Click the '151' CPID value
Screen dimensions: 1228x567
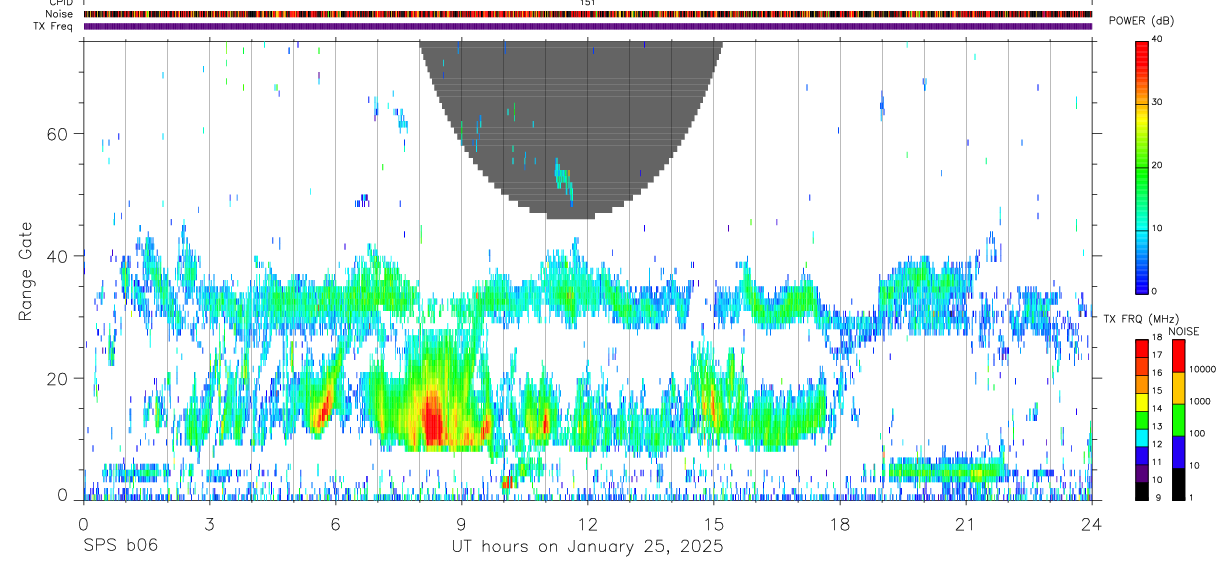click(x=588, y=3)
